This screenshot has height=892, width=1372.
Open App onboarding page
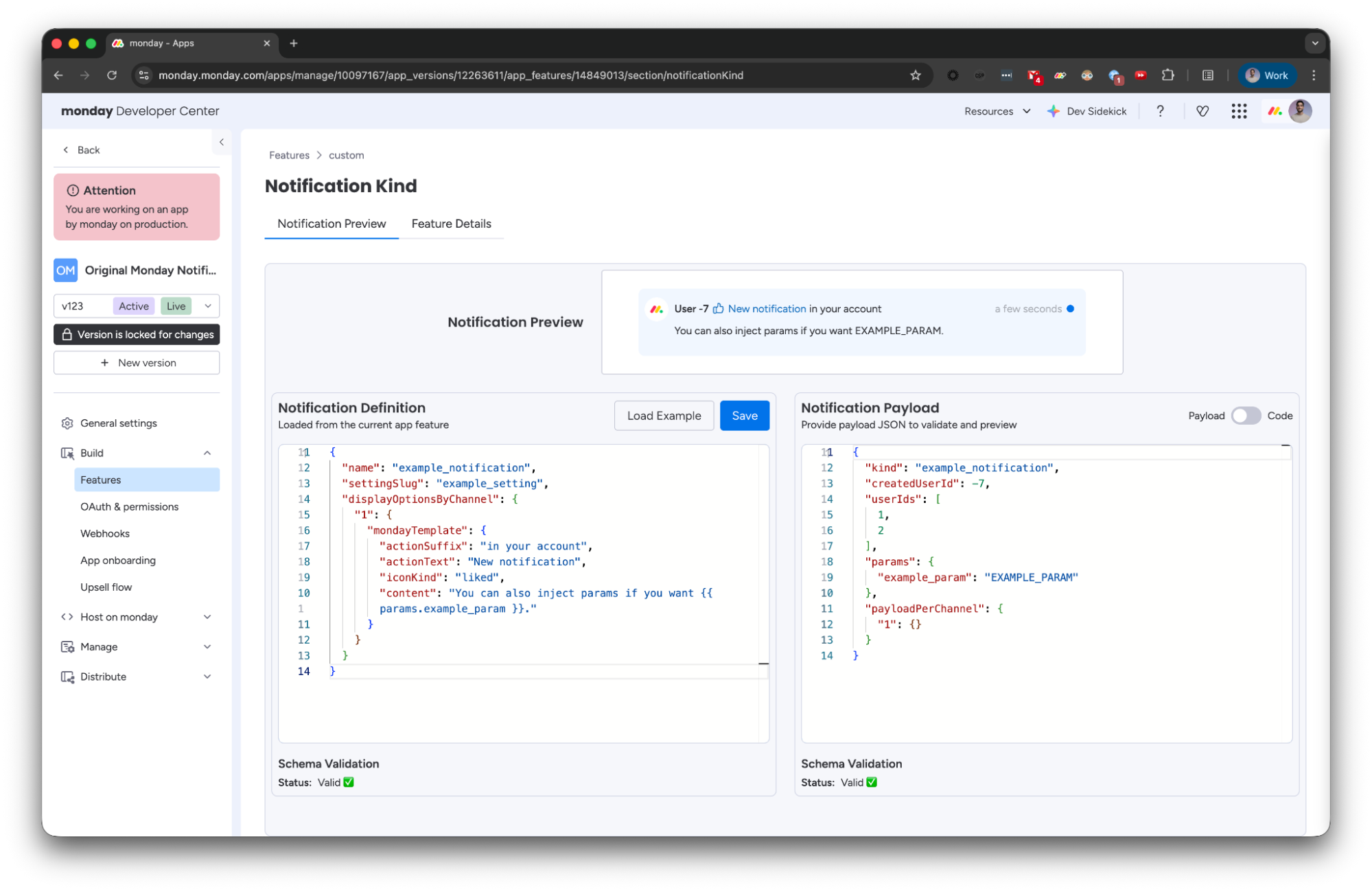click(x=118, y=561)
